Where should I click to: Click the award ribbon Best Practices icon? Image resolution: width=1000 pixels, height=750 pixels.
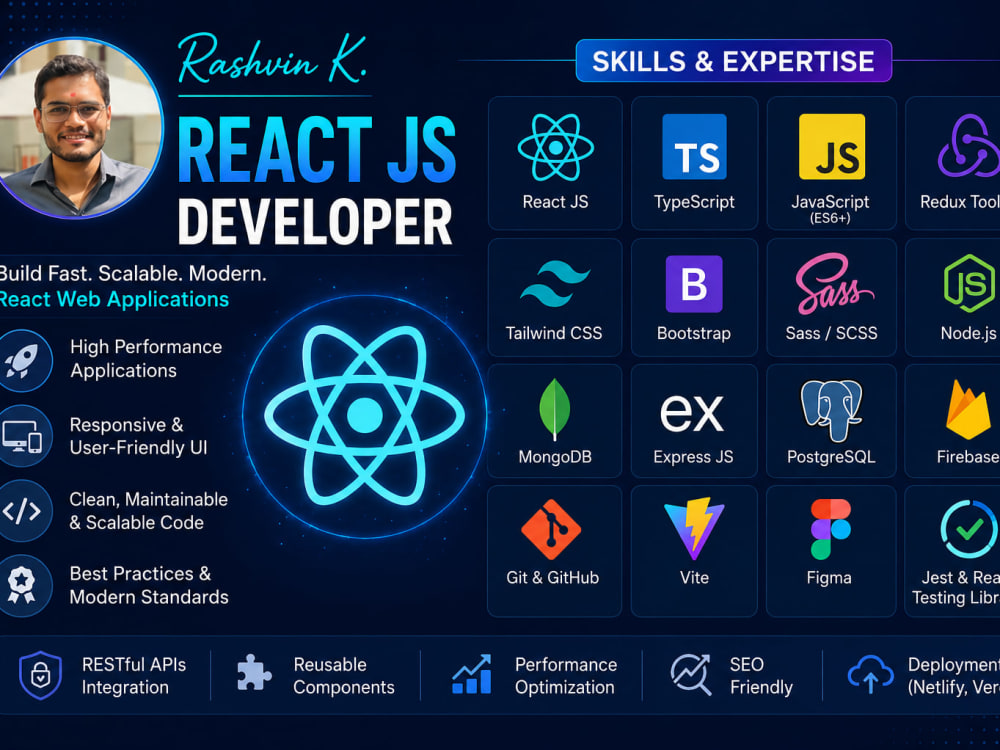[x=22, y=585]
